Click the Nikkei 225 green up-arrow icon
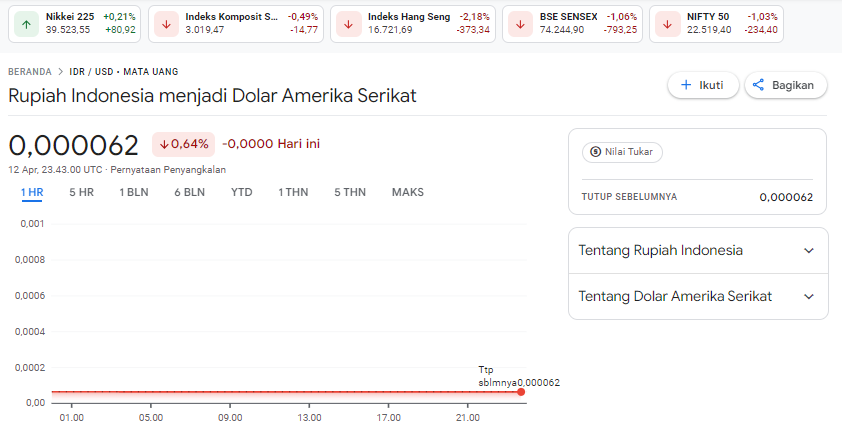Image resolution: width=842 pixels, height=434 pixels. pos(25,23)
